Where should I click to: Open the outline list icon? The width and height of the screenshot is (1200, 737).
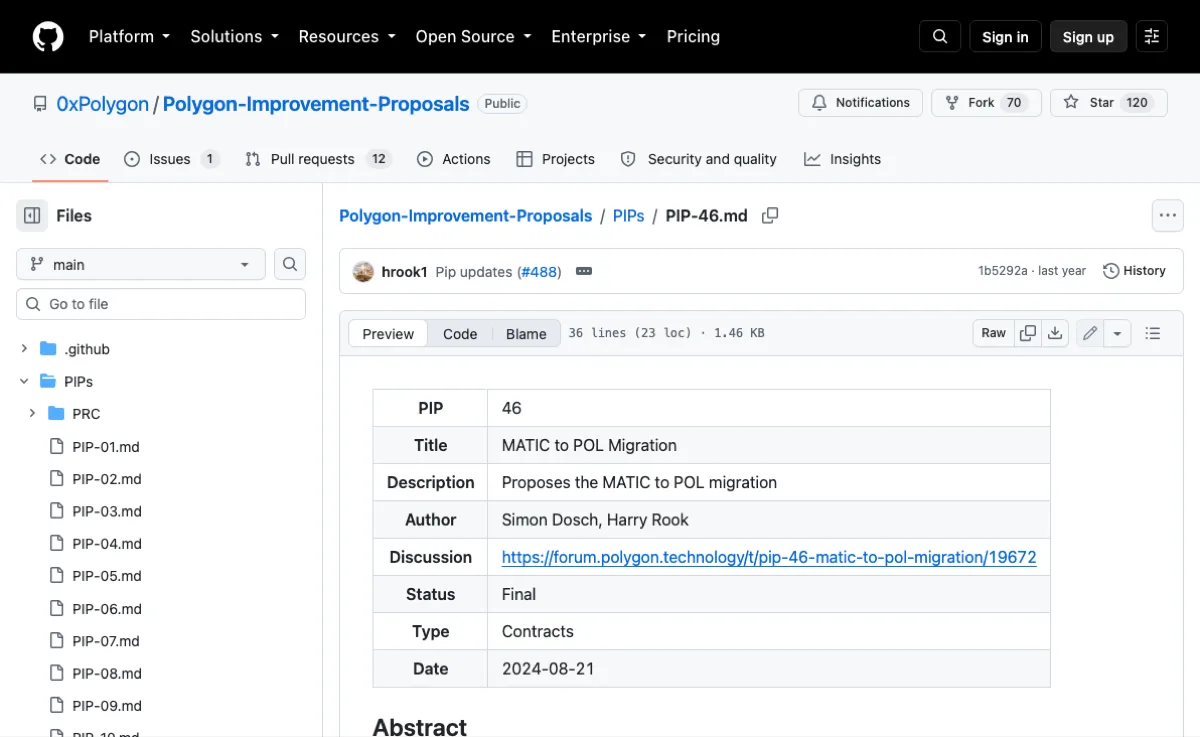point(1153,333)
